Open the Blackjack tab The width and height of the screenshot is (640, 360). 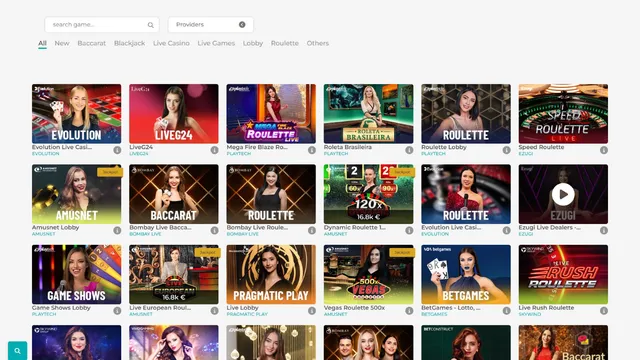pos(129,43)
